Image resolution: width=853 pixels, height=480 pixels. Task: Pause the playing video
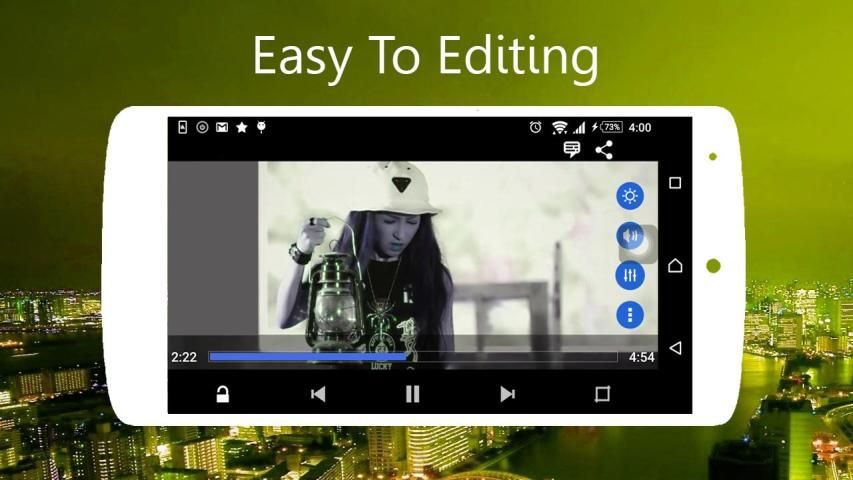pyautogui.click(x=412, y=394)
